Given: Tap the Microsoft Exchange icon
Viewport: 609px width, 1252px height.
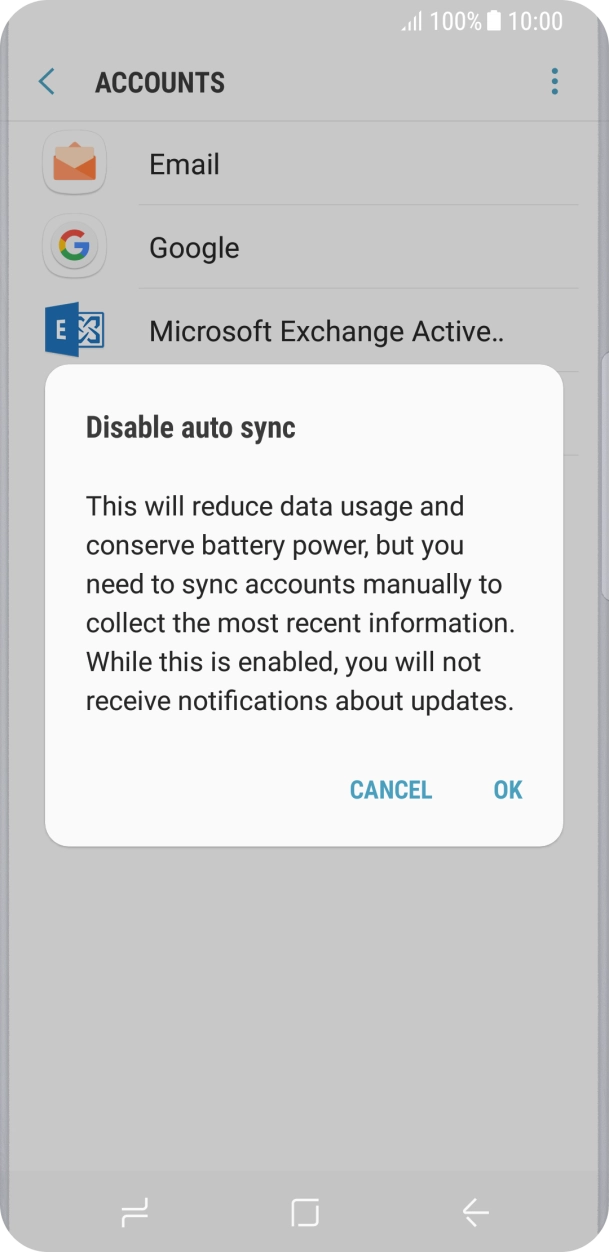Looking at the screenshot, I should tap(74, 331).
